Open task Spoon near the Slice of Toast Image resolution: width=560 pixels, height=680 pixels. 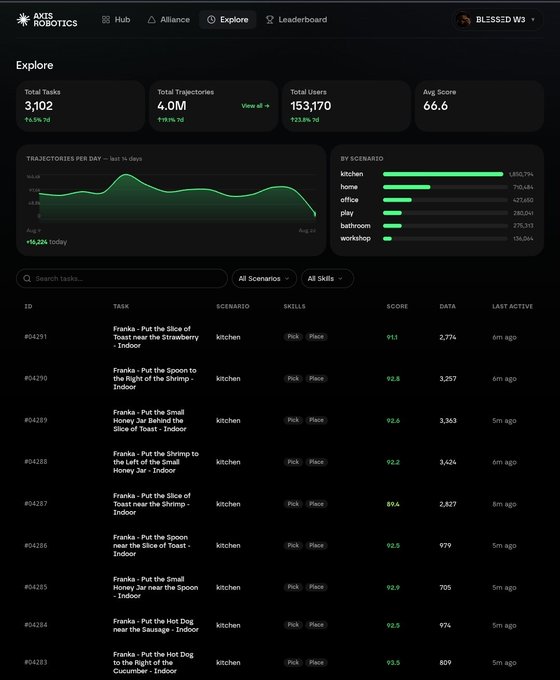click(152, 546)
